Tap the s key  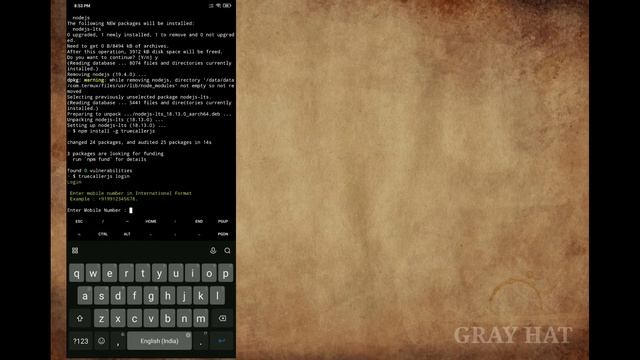(x=101, y=296)
